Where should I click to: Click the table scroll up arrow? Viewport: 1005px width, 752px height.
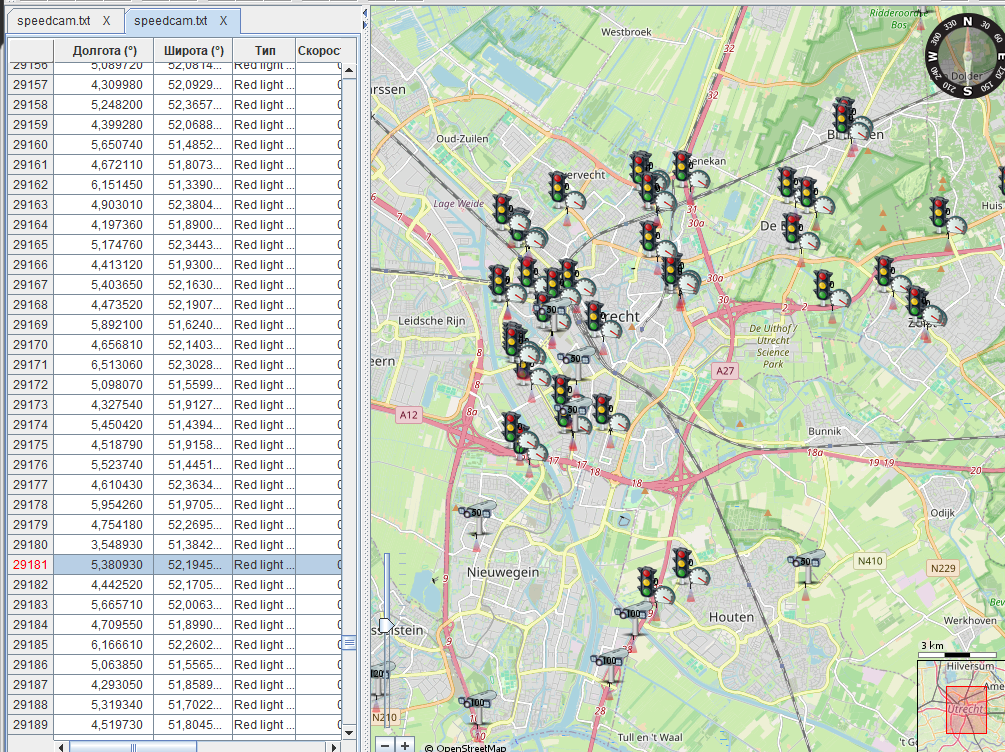[349, 69]
